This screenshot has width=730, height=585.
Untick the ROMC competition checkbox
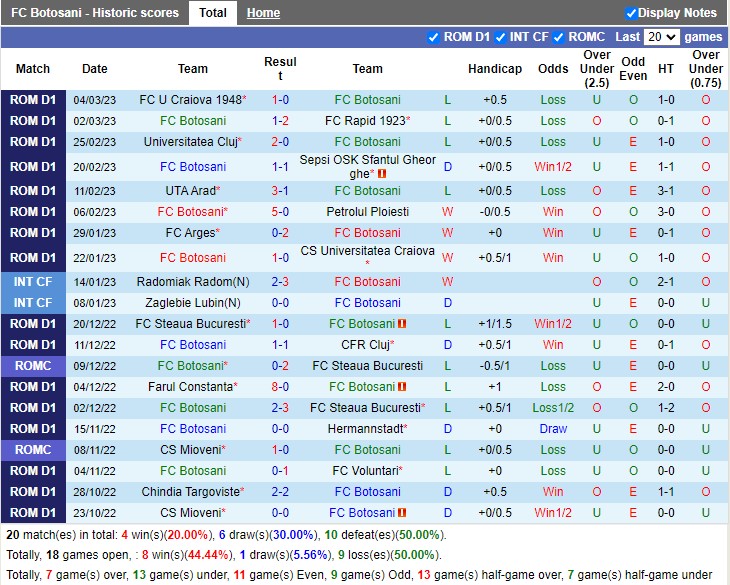(x=558, y=37)
